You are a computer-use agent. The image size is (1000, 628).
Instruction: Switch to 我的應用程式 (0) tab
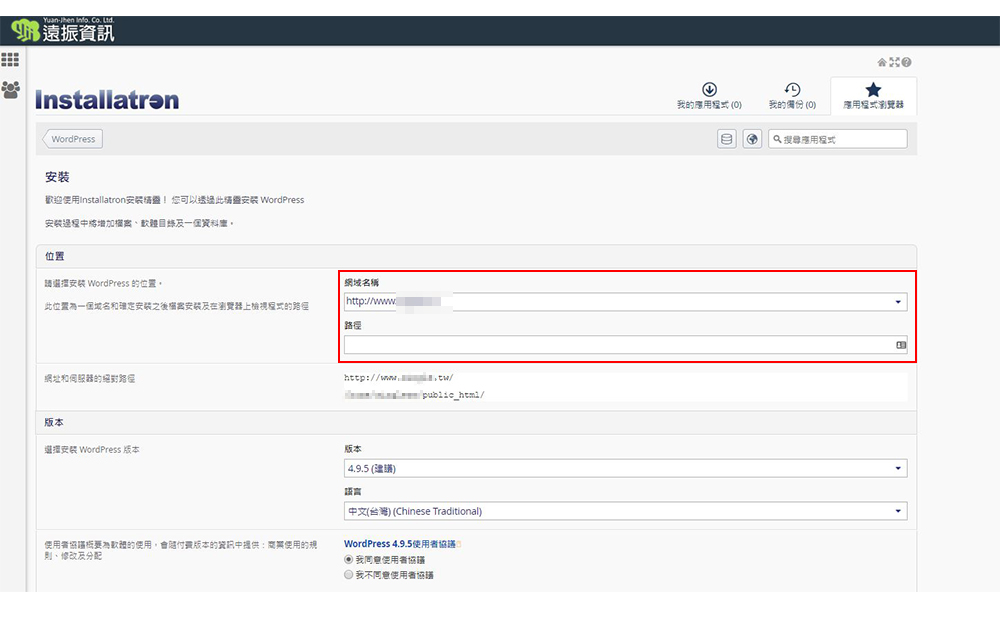709,96
